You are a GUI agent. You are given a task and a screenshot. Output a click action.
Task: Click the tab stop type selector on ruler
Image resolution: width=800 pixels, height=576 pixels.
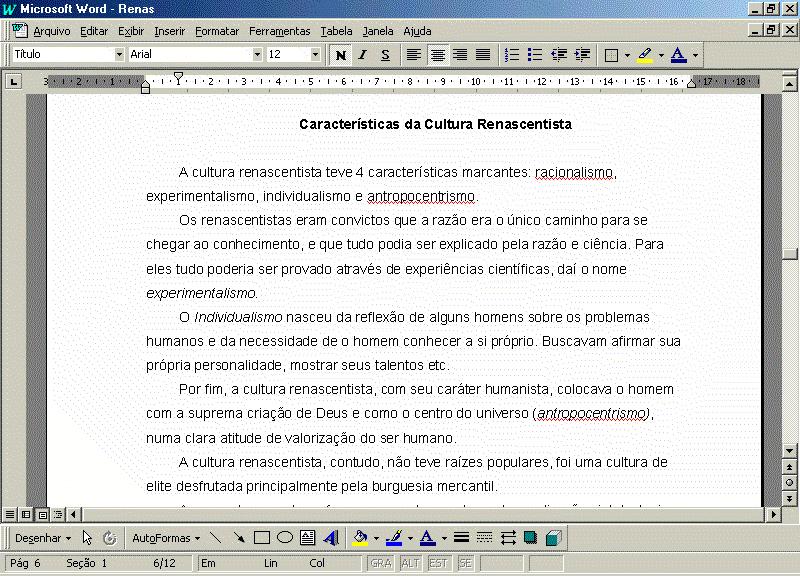[x=13, y=81]
